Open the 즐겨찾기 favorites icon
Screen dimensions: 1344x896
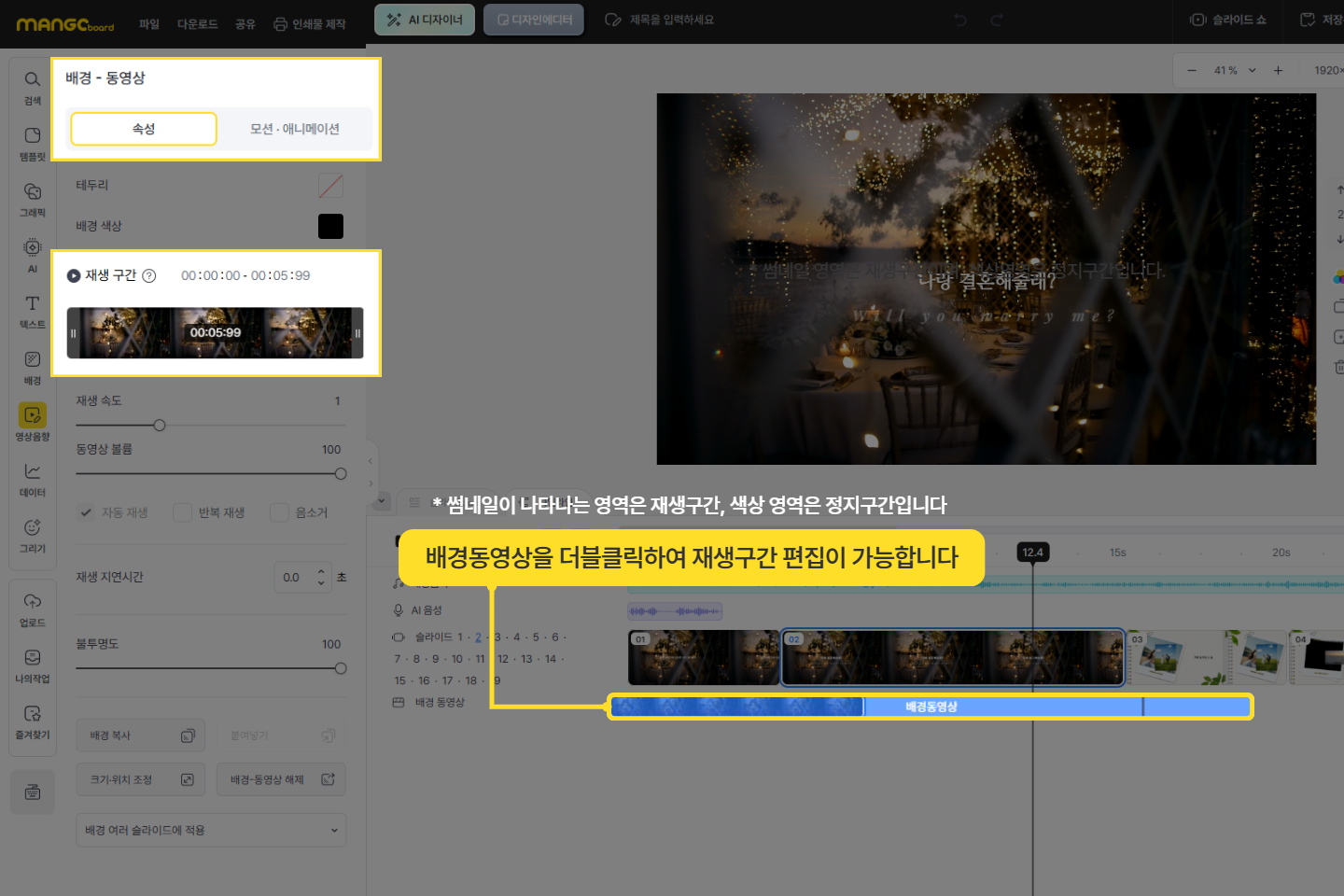33,721
